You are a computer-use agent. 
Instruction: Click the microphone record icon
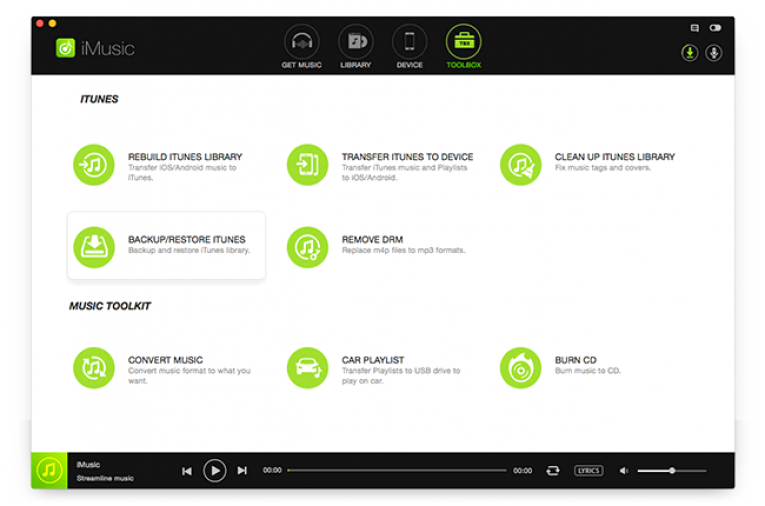point(714,53)
